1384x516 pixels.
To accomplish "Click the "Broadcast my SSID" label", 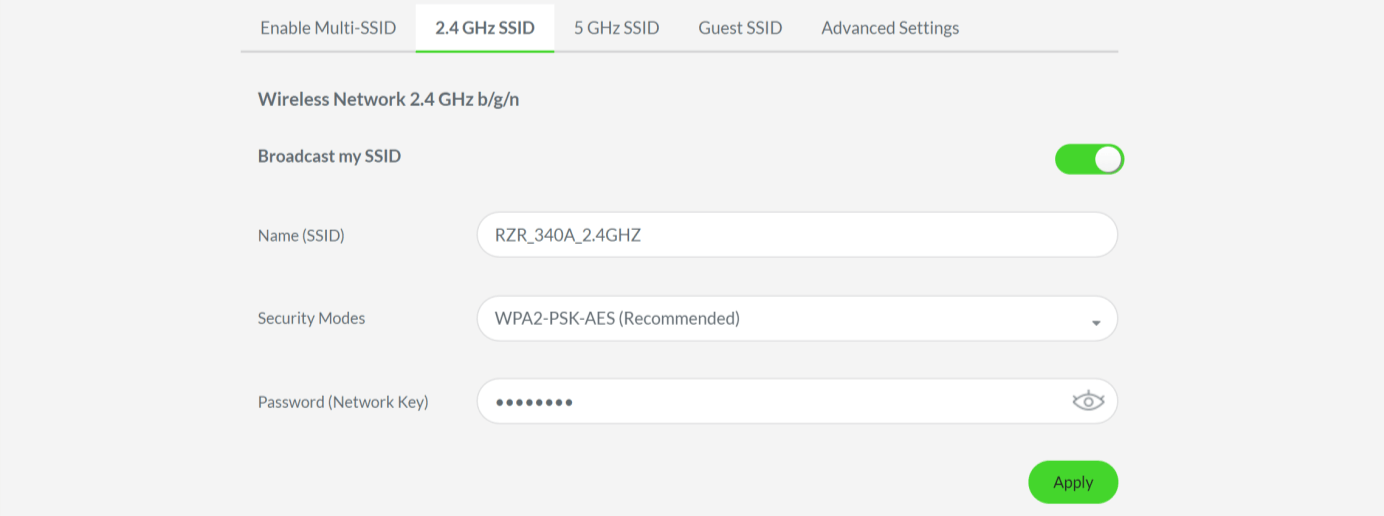I will (x=329, y=156).
